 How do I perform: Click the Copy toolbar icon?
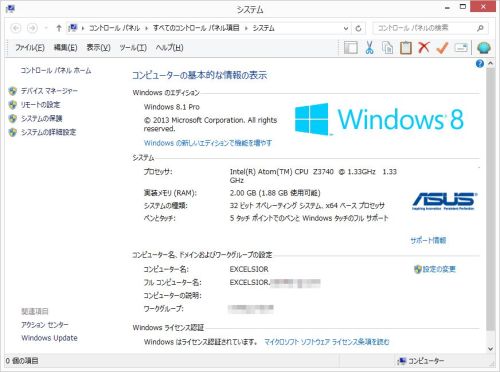pos(387,48)
